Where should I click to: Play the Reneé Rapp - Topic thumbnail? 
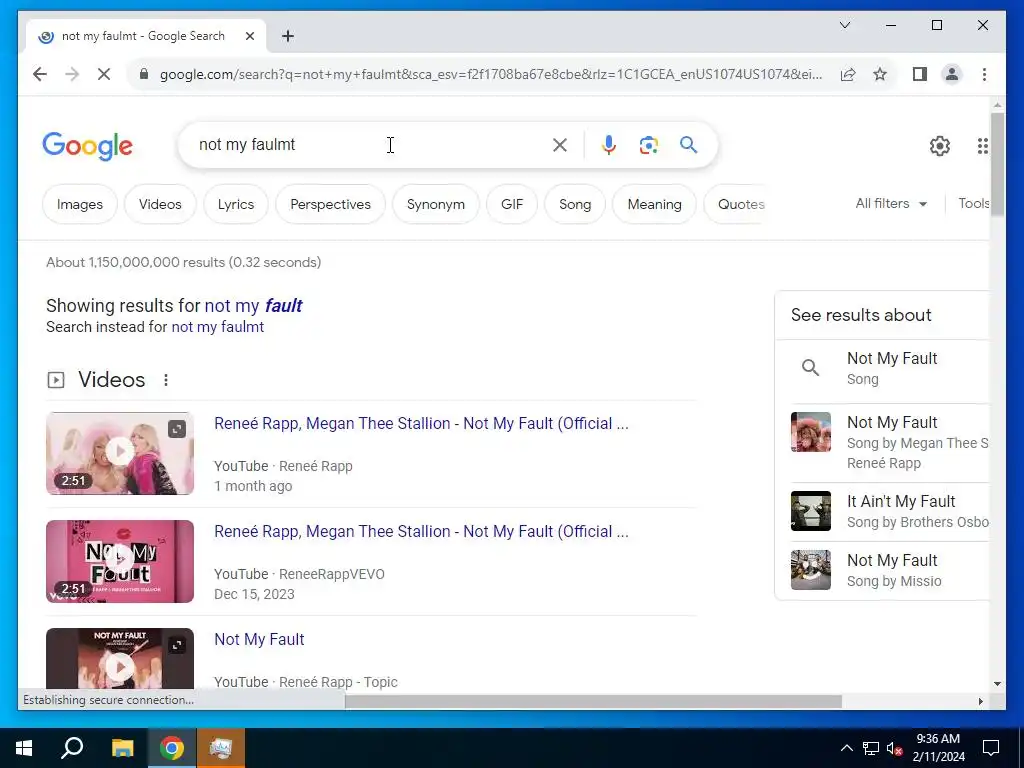click(120, 658)
